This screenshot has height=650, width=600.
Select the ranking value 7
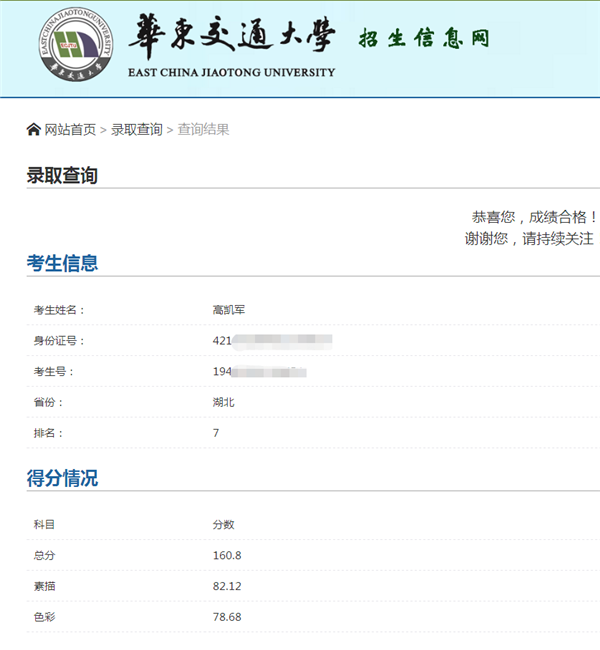[x=216, y=433]
